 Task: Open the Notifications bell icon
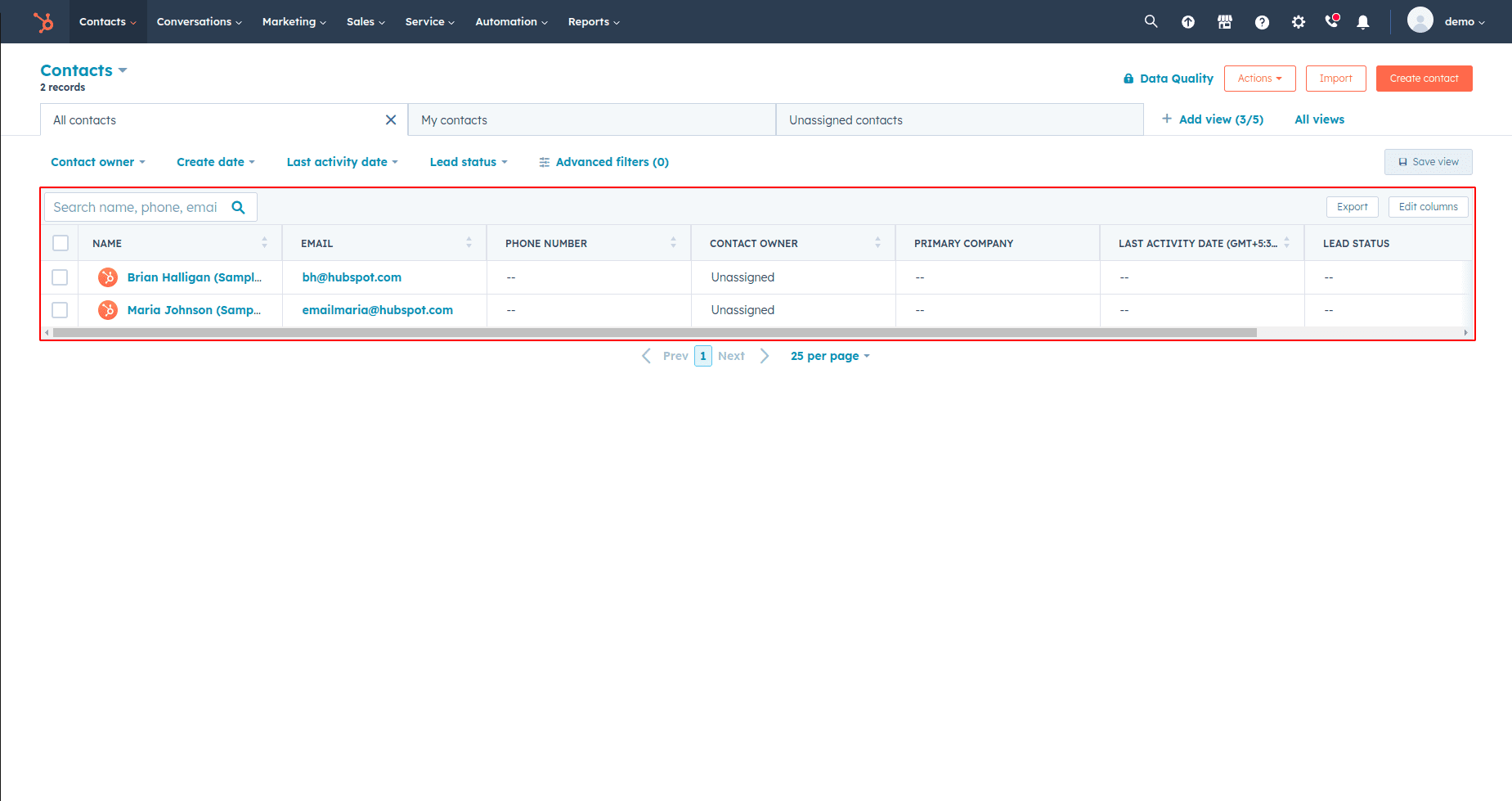tap(1362, 22)
